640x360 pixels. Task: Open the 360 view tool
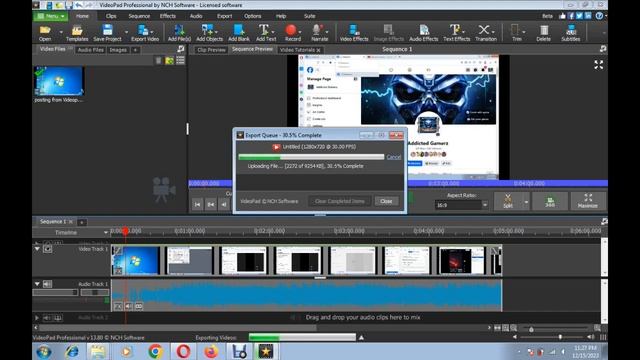point(550,201)
